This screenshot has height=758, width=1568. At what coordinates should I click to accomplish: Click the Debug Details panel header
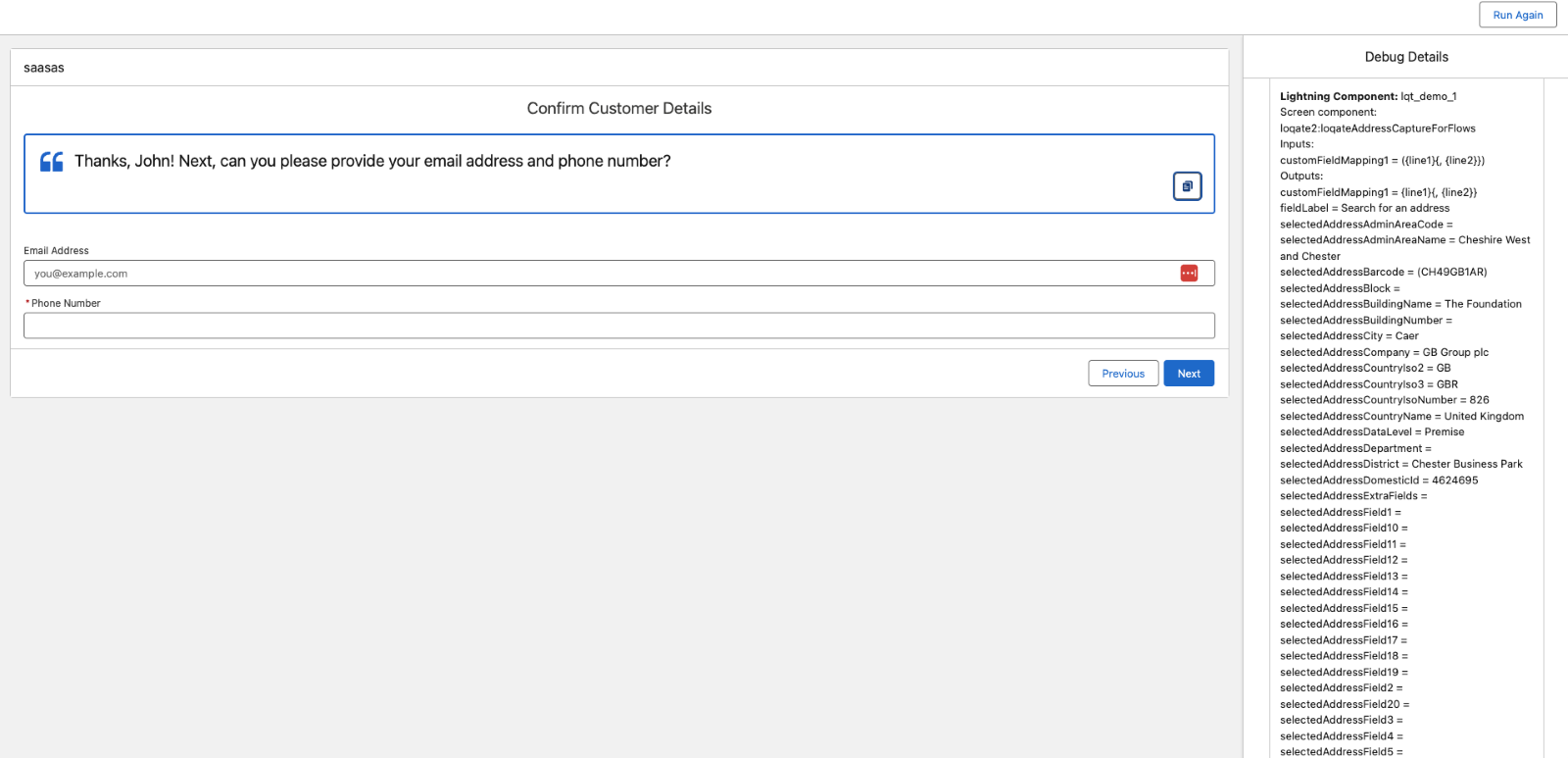1406,57
